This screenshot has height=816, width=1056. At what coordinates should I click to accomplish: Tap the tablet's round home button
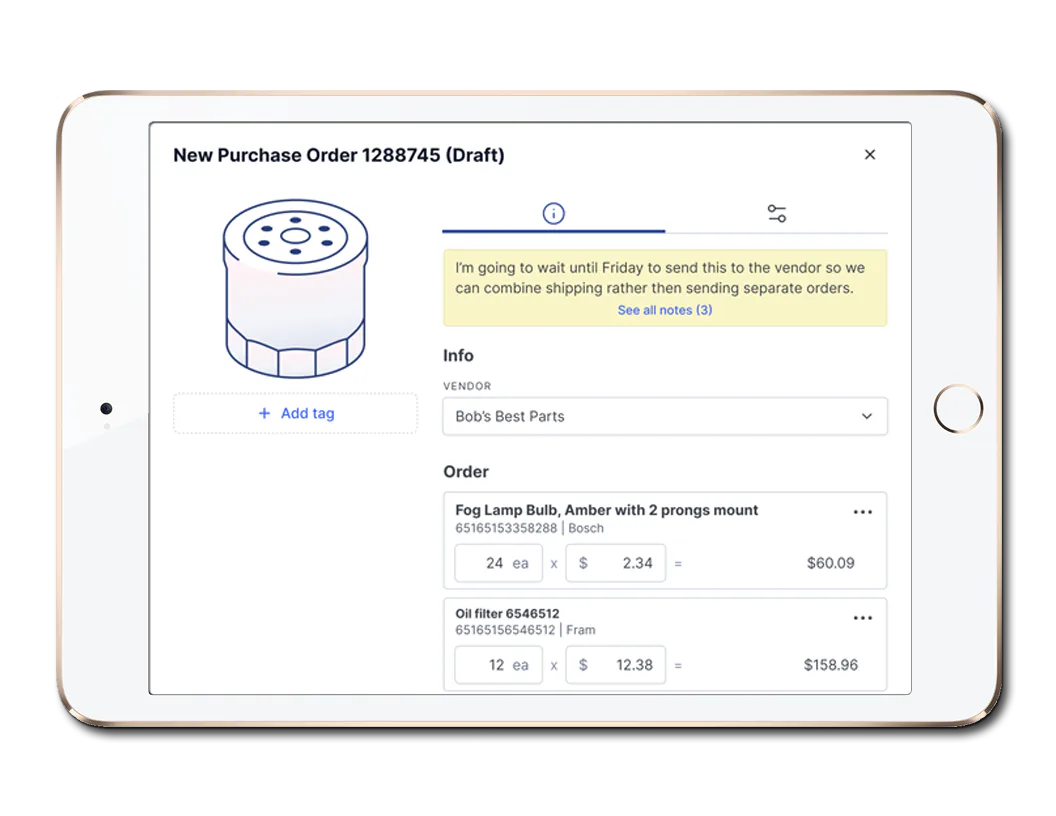[958, 409]
